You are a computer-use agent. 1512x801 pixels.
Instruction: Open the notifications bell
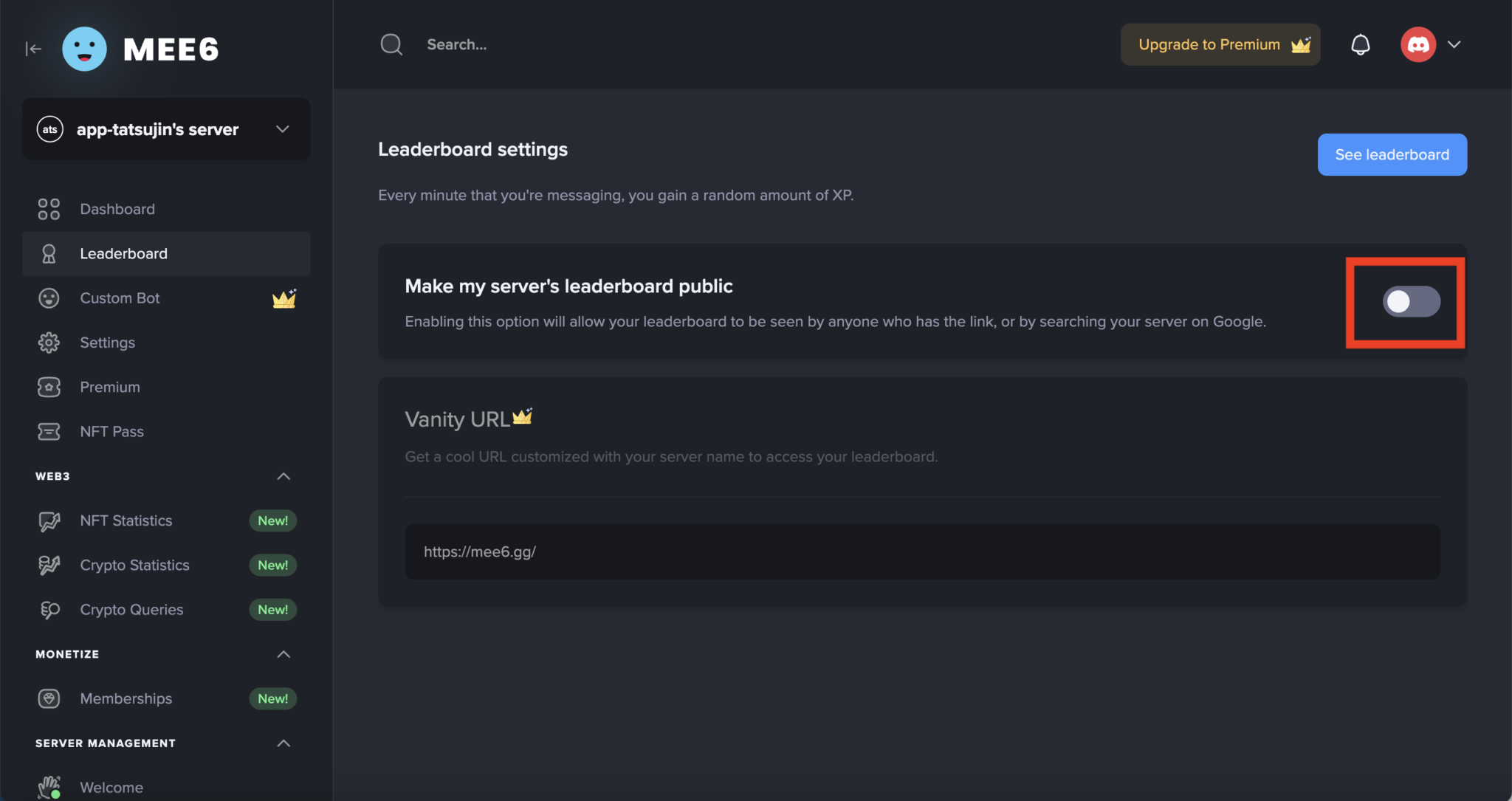(x=1360, y=44)
